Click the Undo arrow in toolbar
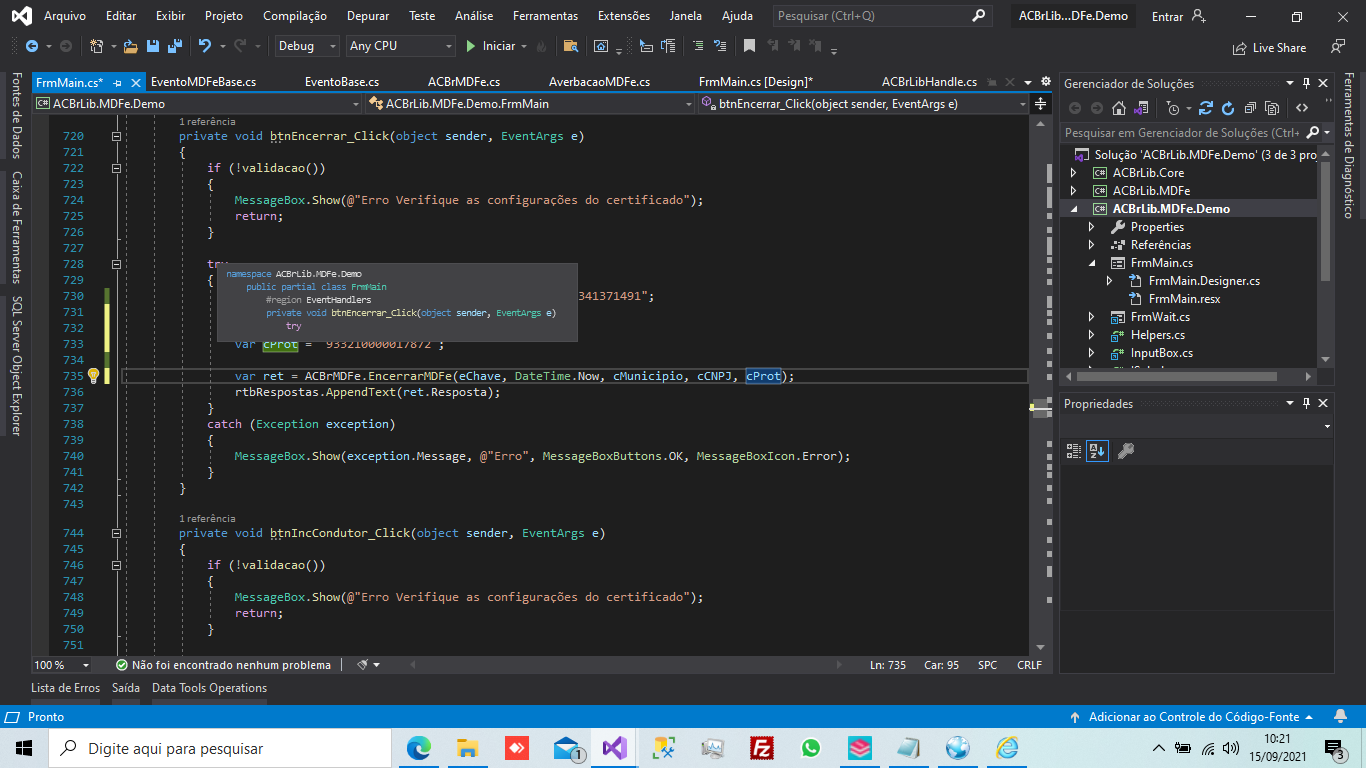The width and height of the screenshot is (1366, 768). tap(204, 46)
